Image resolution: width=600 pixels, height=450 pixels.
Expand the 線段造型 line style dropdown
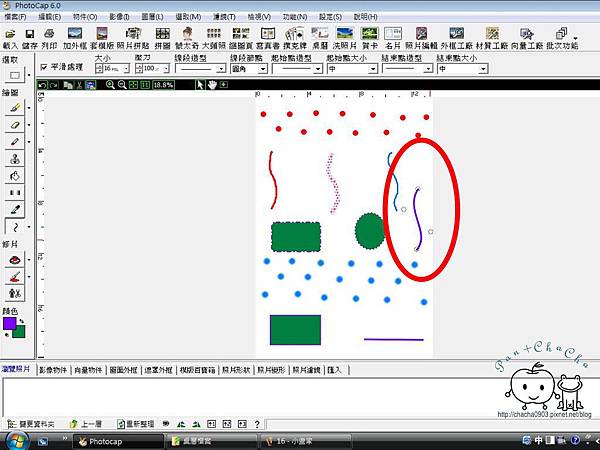221,69
